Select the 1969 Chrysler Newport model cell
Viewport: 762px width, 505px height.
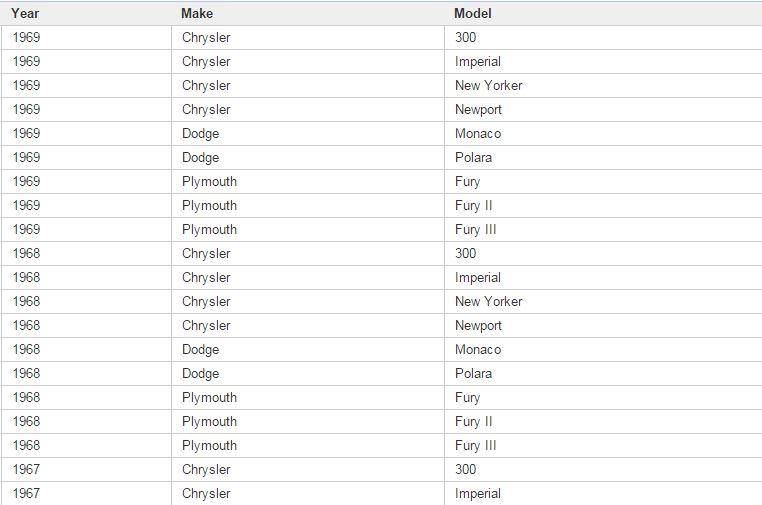pyautogui.click(x=603, y=109)
